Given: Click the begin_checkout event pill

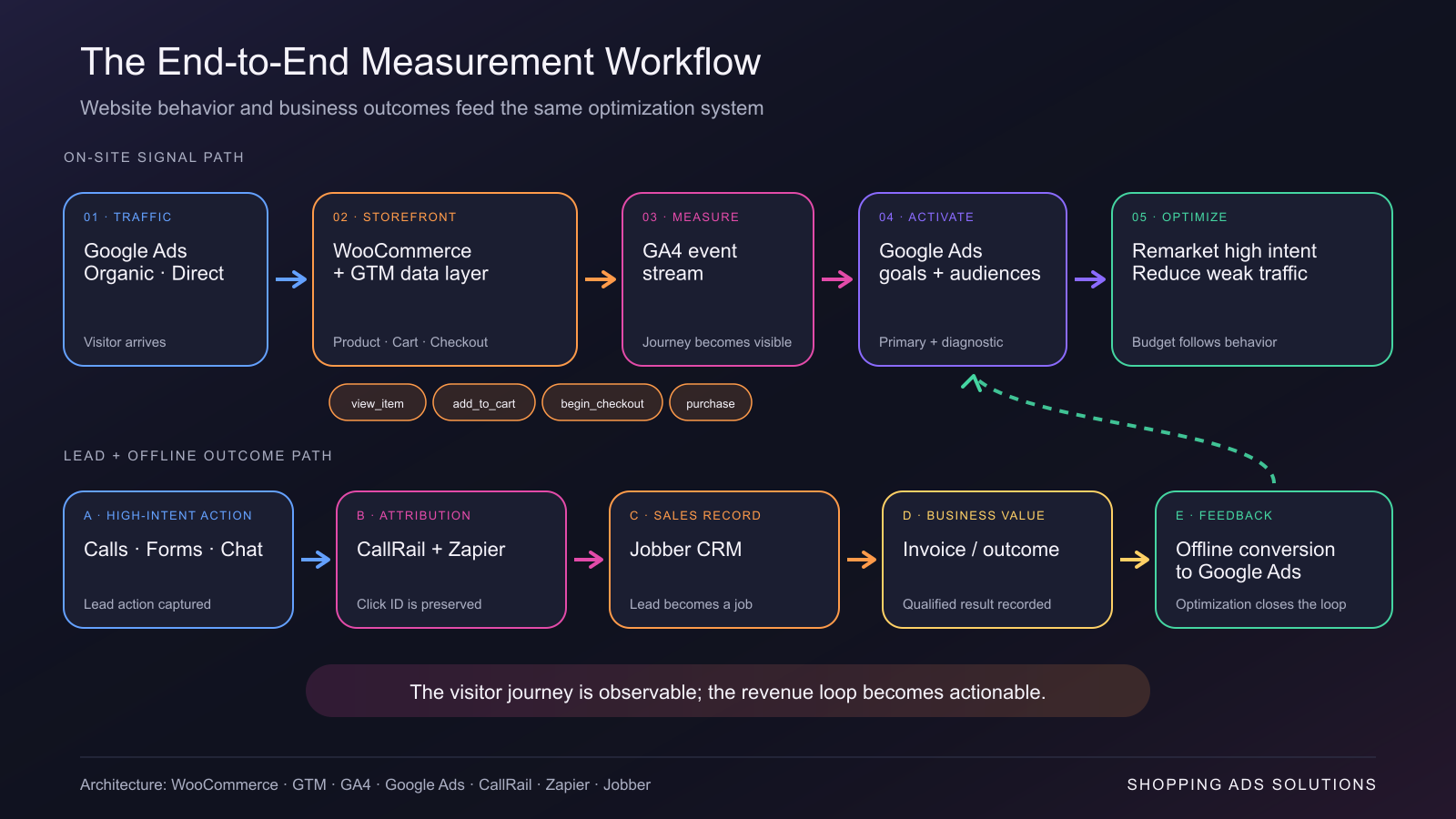Looking at the screenshot, I should (602, 403).
